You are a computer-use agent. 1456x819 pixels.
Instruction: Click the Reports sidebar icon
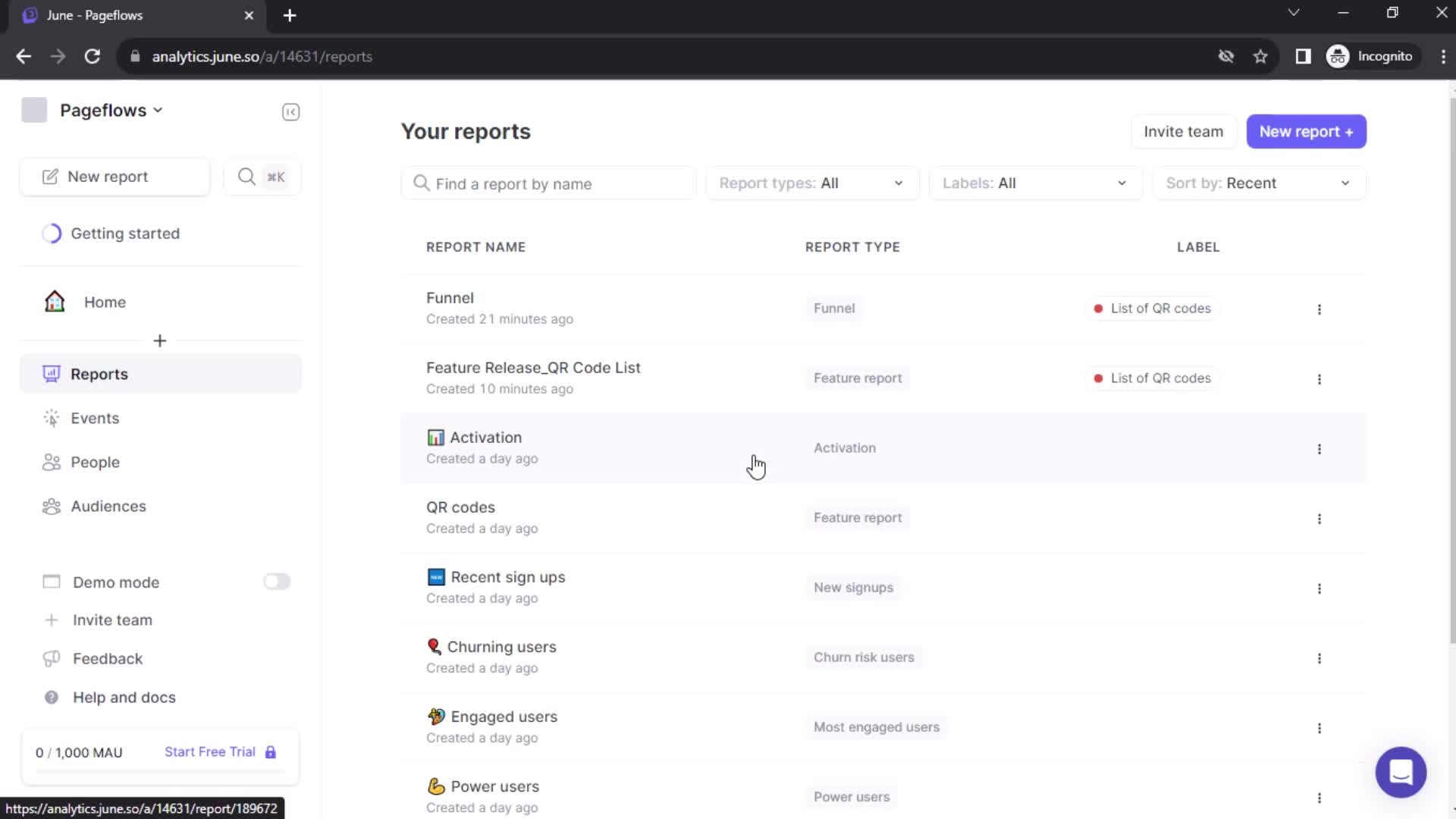point(51,374)
